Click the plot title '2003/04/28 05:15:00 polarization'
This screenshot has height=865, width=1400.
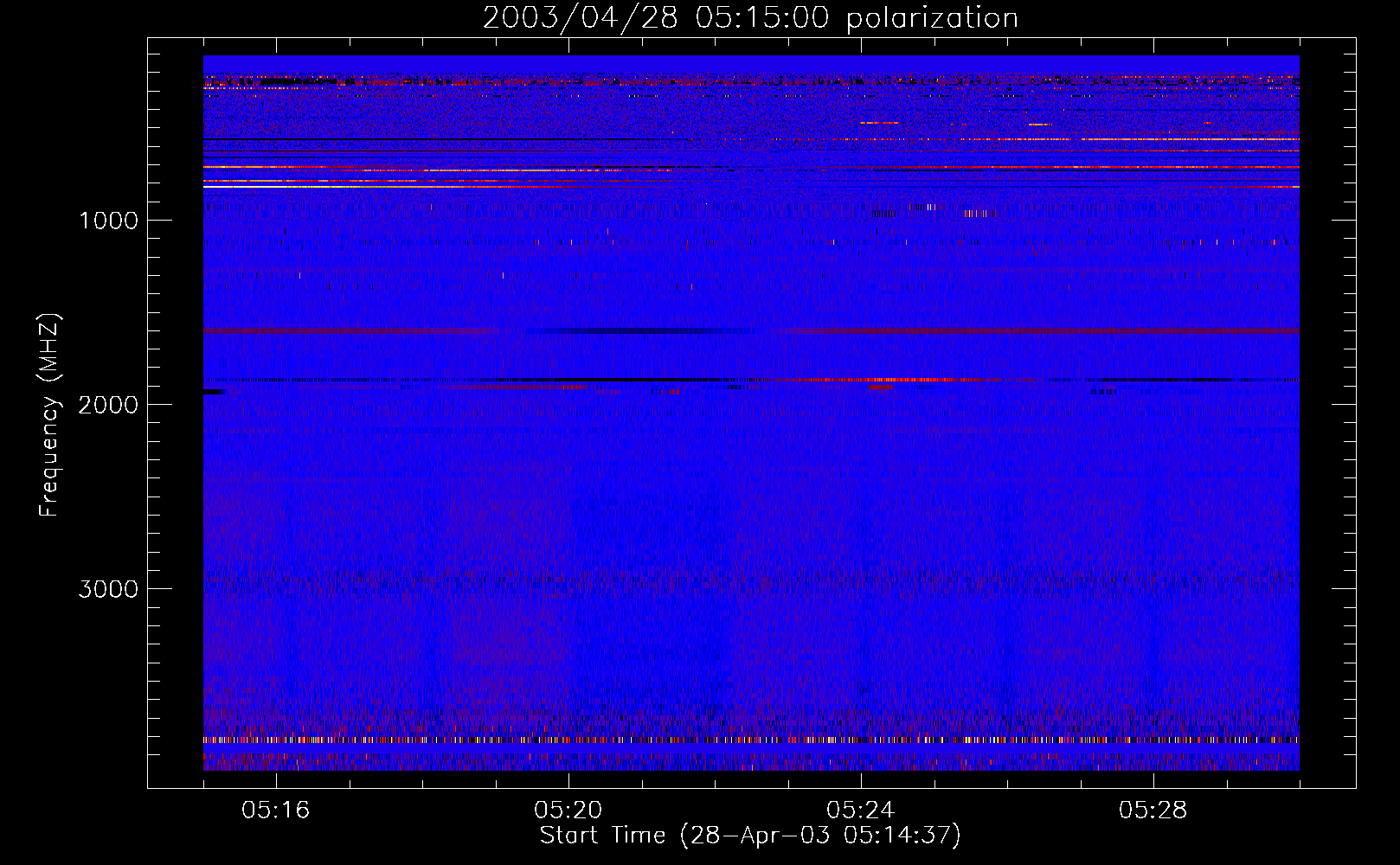[750, 17]
